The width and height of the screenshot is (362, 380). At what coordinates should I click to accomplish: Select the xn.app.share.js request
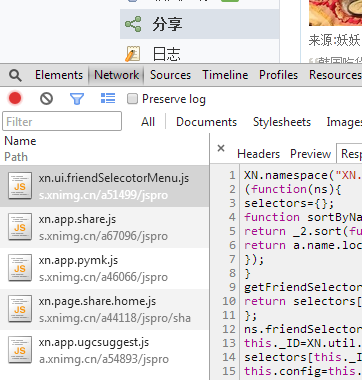(105, 227)
